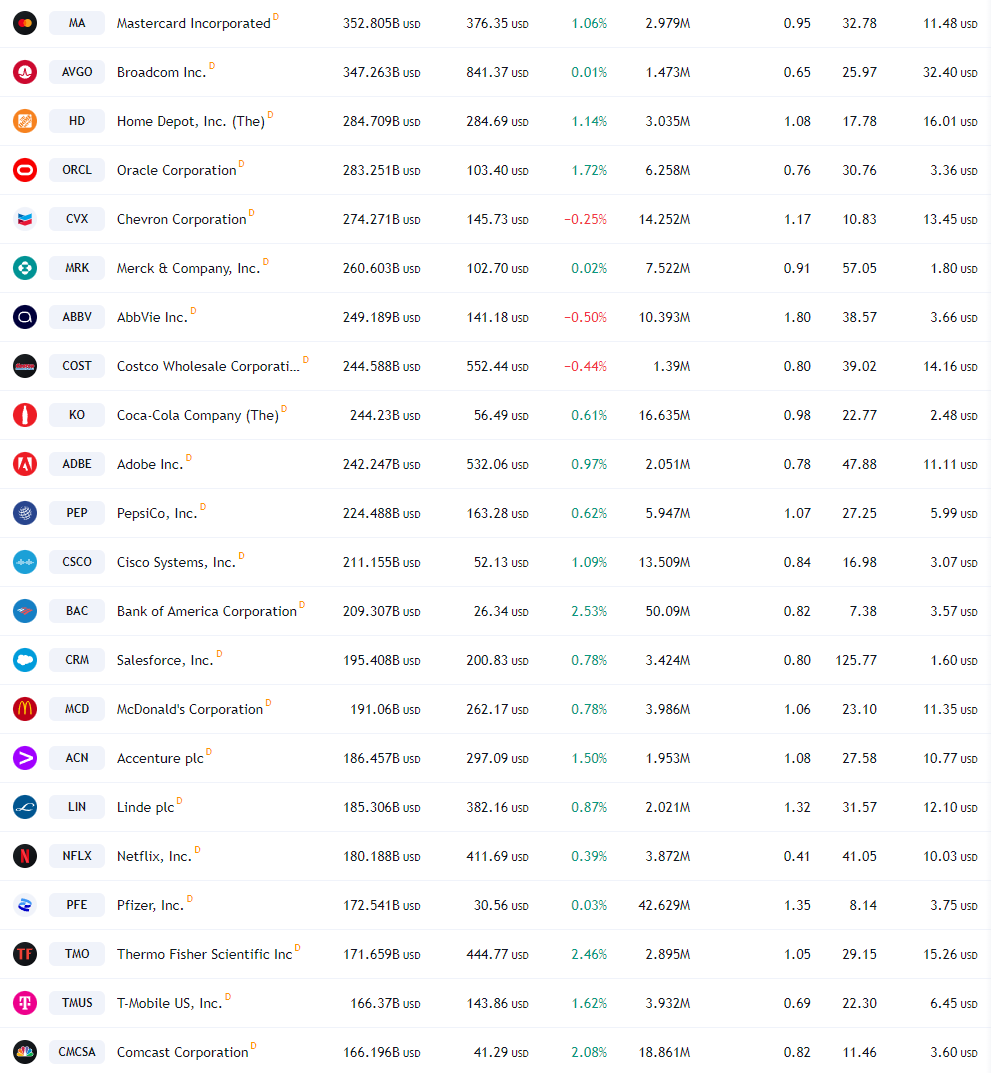Open Pfizer, Inc. company link
This screenshot has height=1073, width=991.
[x=151, y=905]
